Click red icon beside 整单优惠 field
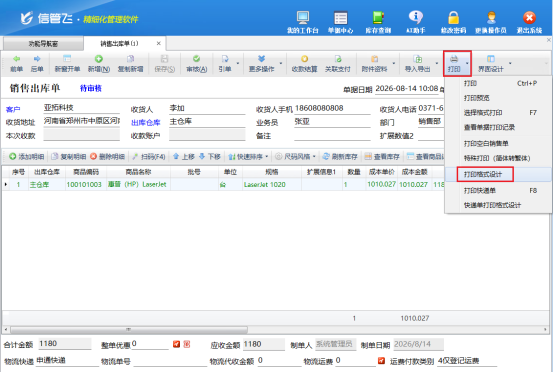Screen dimensions: 554x372 click(x=176, y=344)
